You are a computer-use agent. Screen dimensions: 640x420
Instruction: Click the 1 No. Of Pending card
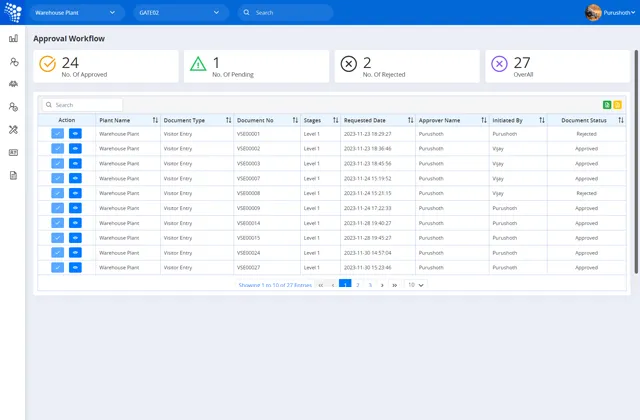(256, 66)
